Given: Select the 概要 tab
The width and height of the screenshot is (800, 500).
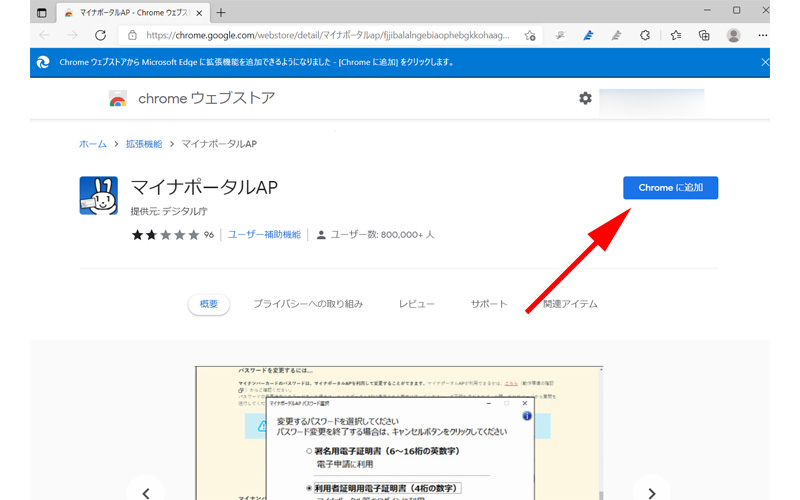Looking at the screenshot, I should coord(209,304).
